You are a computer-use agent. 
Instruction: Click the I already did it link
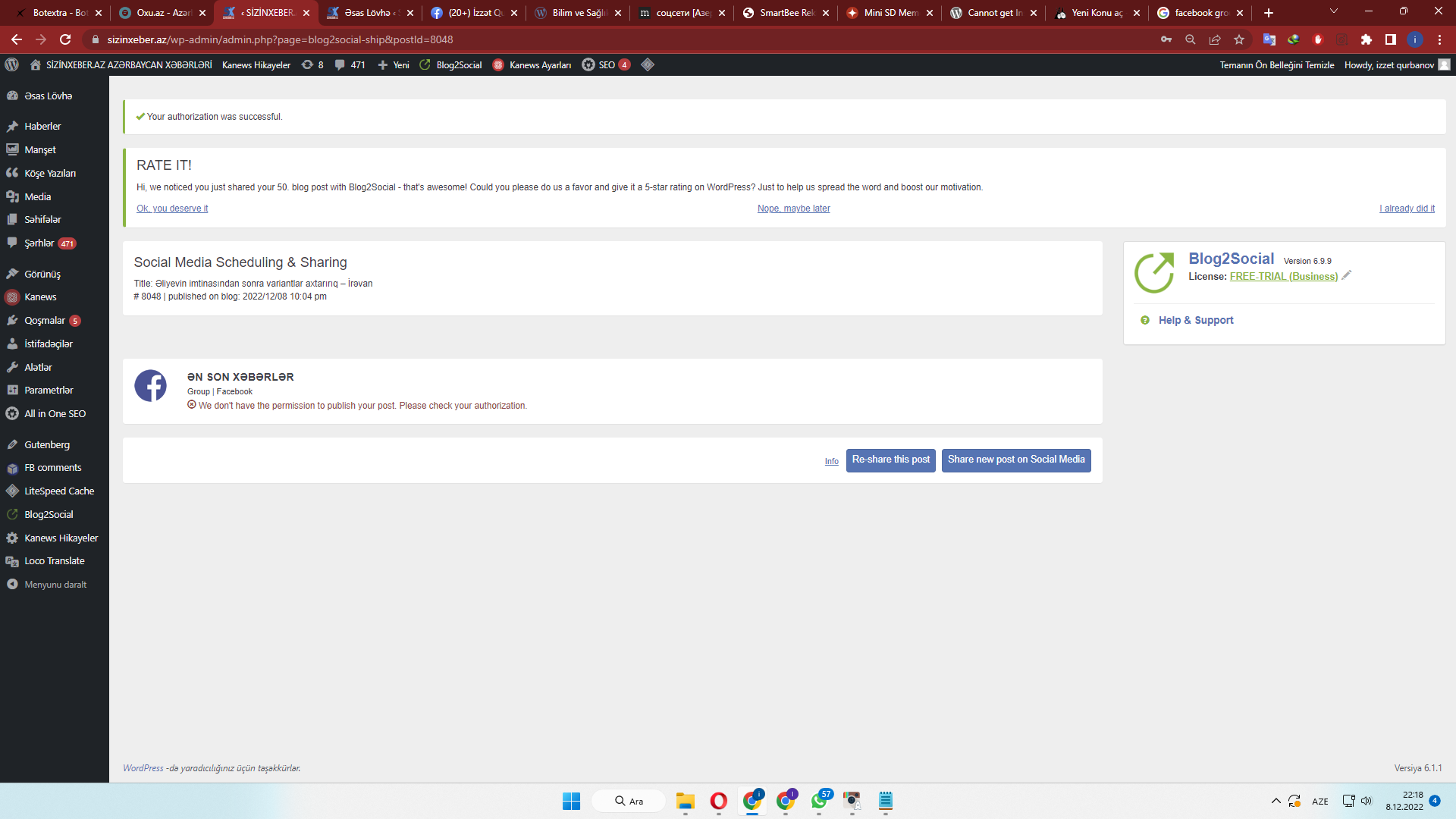tap(1407, 209)
